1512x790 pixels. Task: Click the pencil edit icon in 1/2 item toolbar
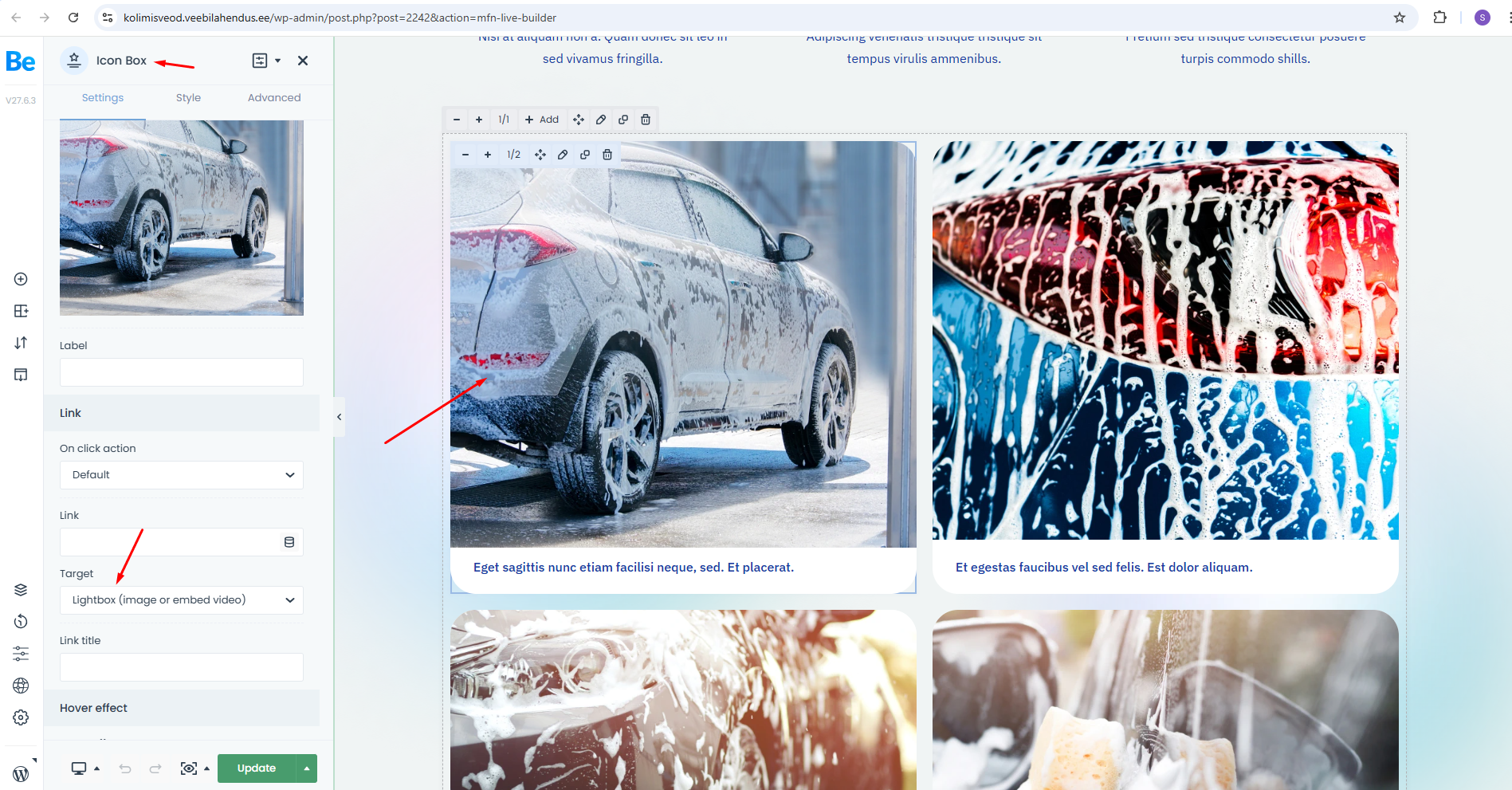(x=563, y=155)
